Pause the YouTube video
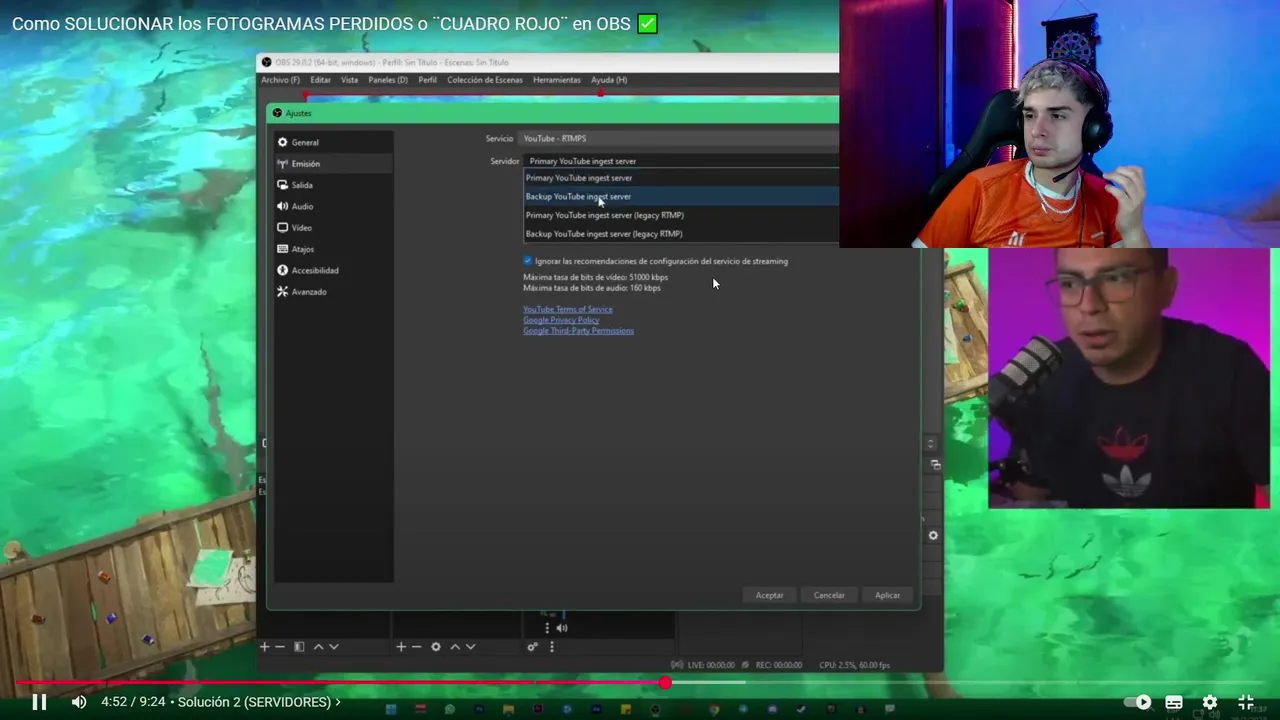This screenshot has width=1280, height=720. click(x=39, y=702)
